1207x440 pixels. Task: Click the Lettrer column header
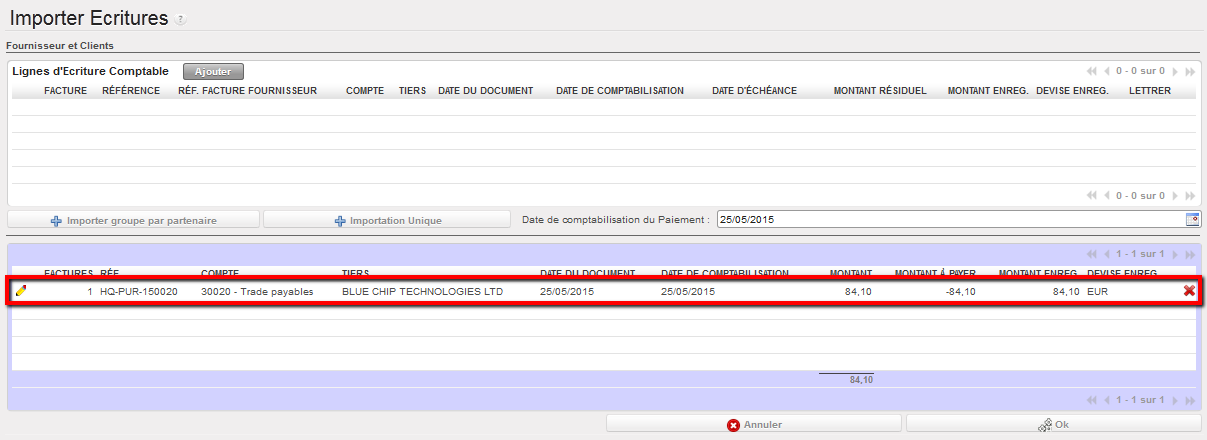(1149, 91)
